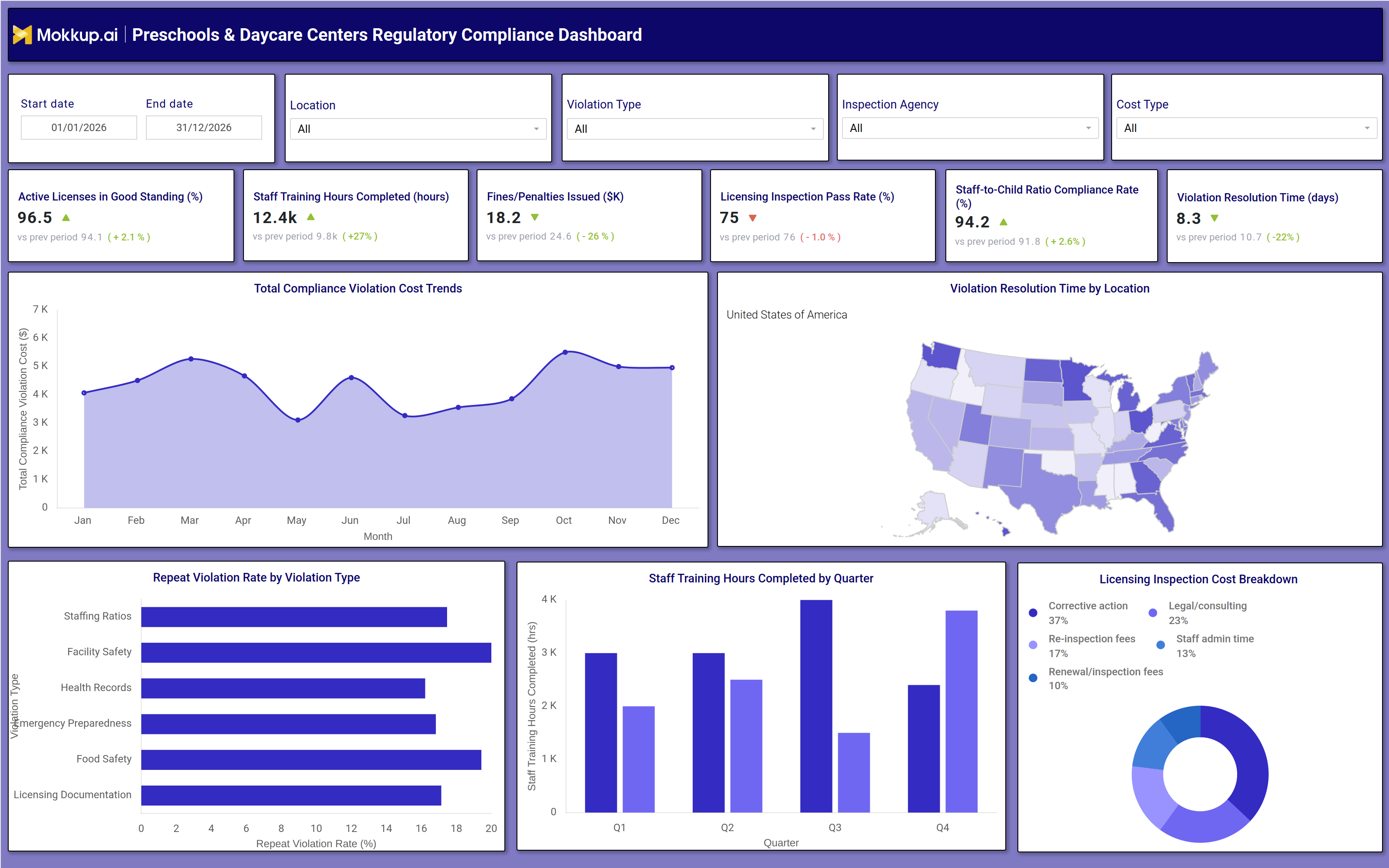The width and height of the screenshot is (1389, 868).
Task: Click the Re-inspection fees legend swatch
Action: tap(1033, 645)
